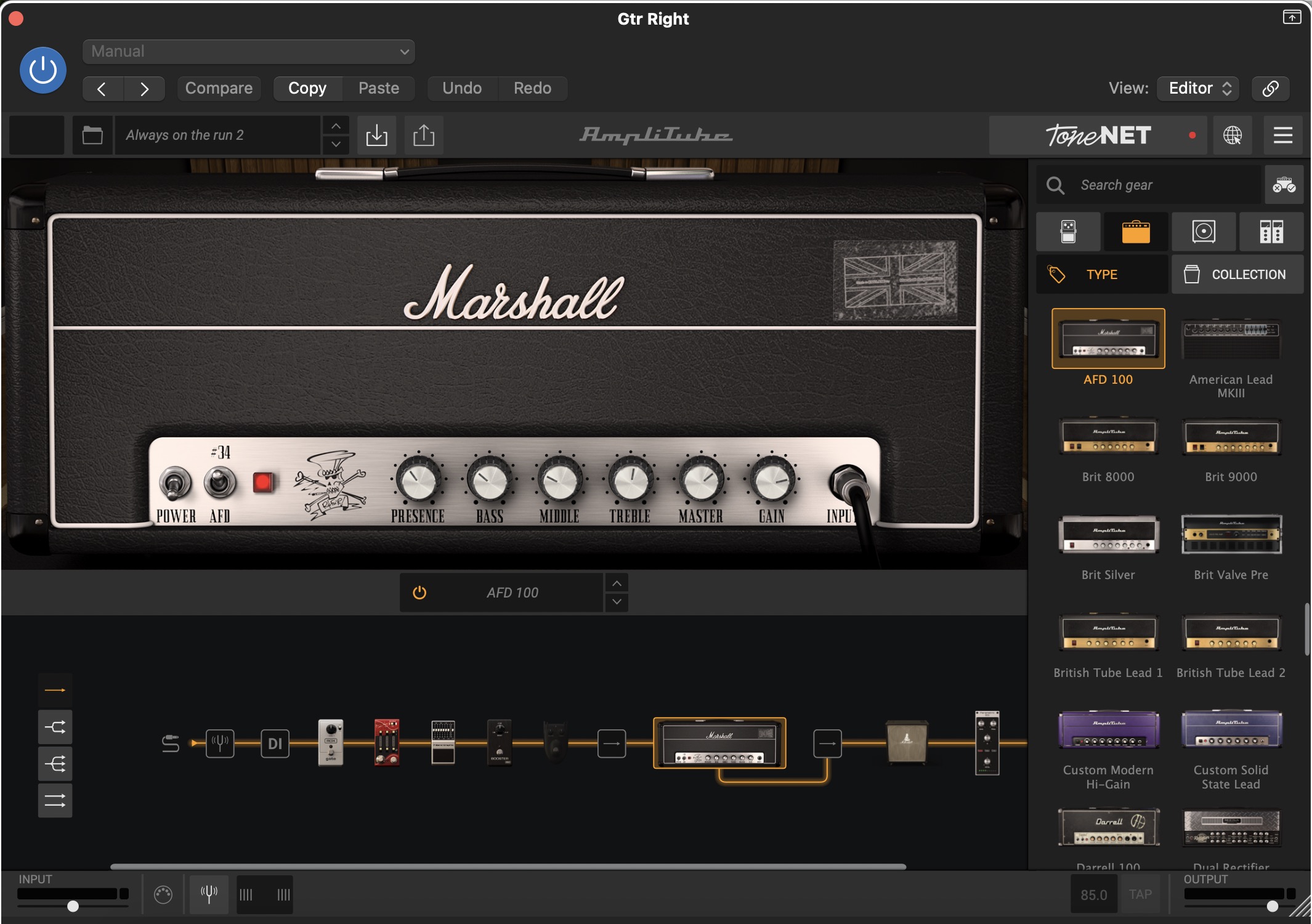Select the stomp pedals category icon
Image resolution: width=1312 pixels, height=924 pixels.
pyautogui.click(x=1068, y=232)
